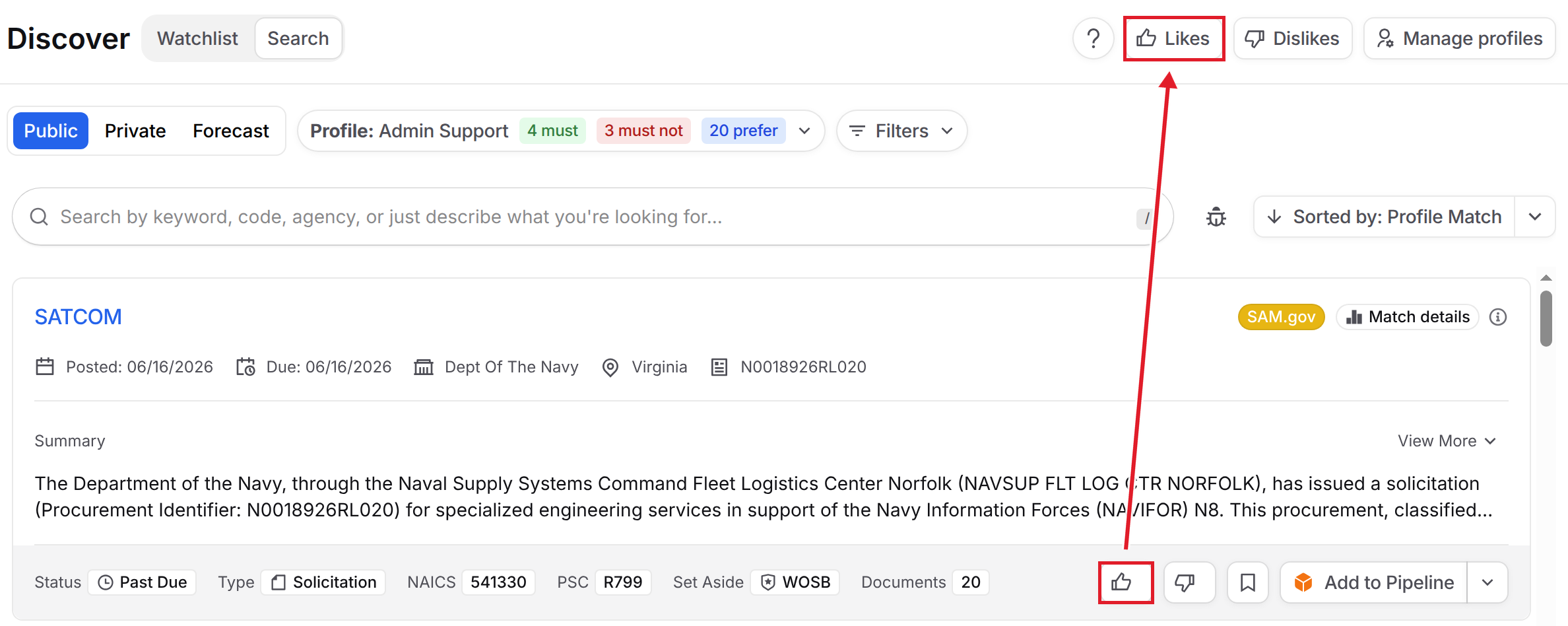
Task: Click the Due: 06/16/2026 date
Action: (329, 367)
